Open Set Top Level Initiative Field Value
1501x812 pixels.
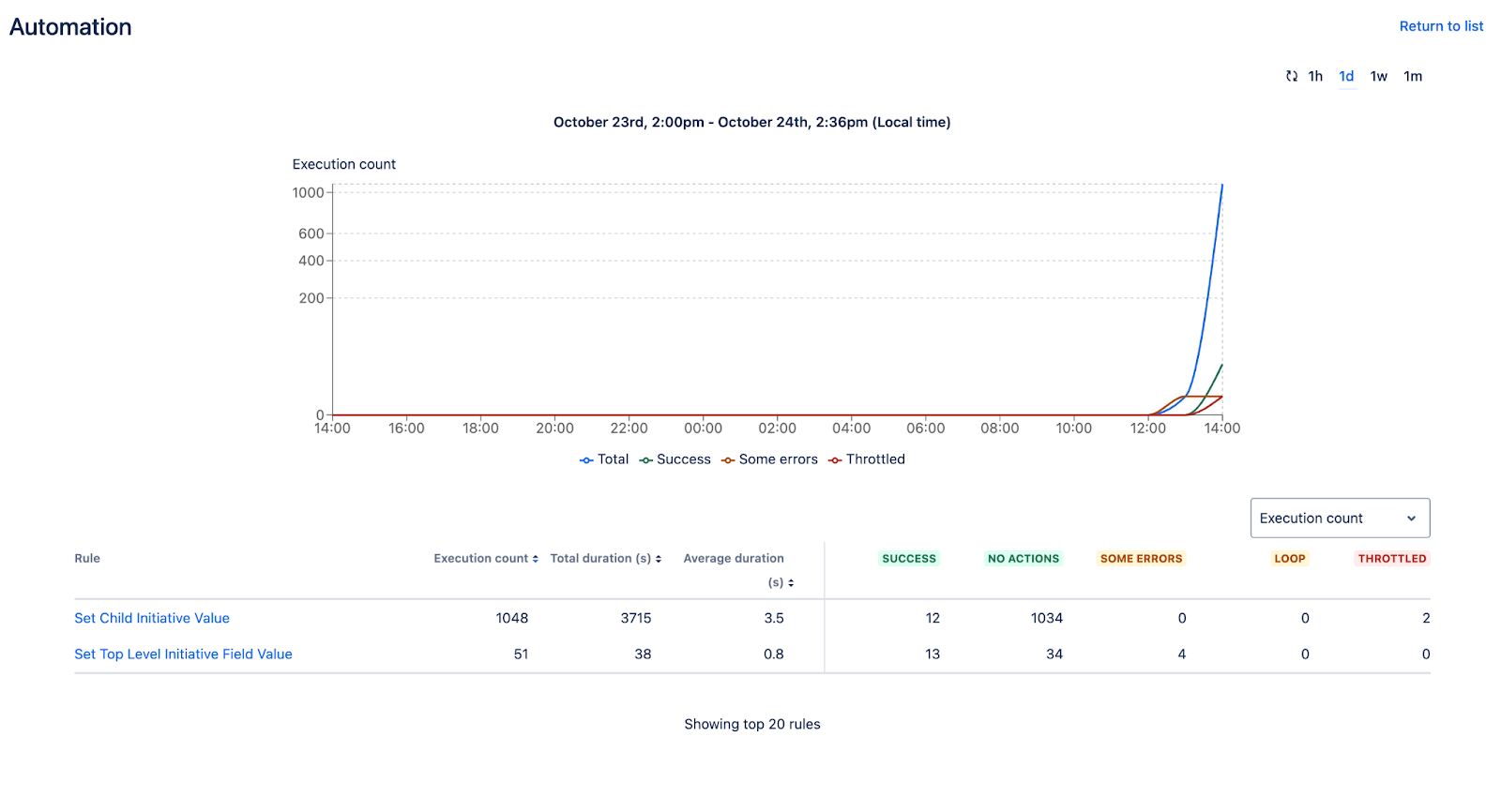click(183, 654)
